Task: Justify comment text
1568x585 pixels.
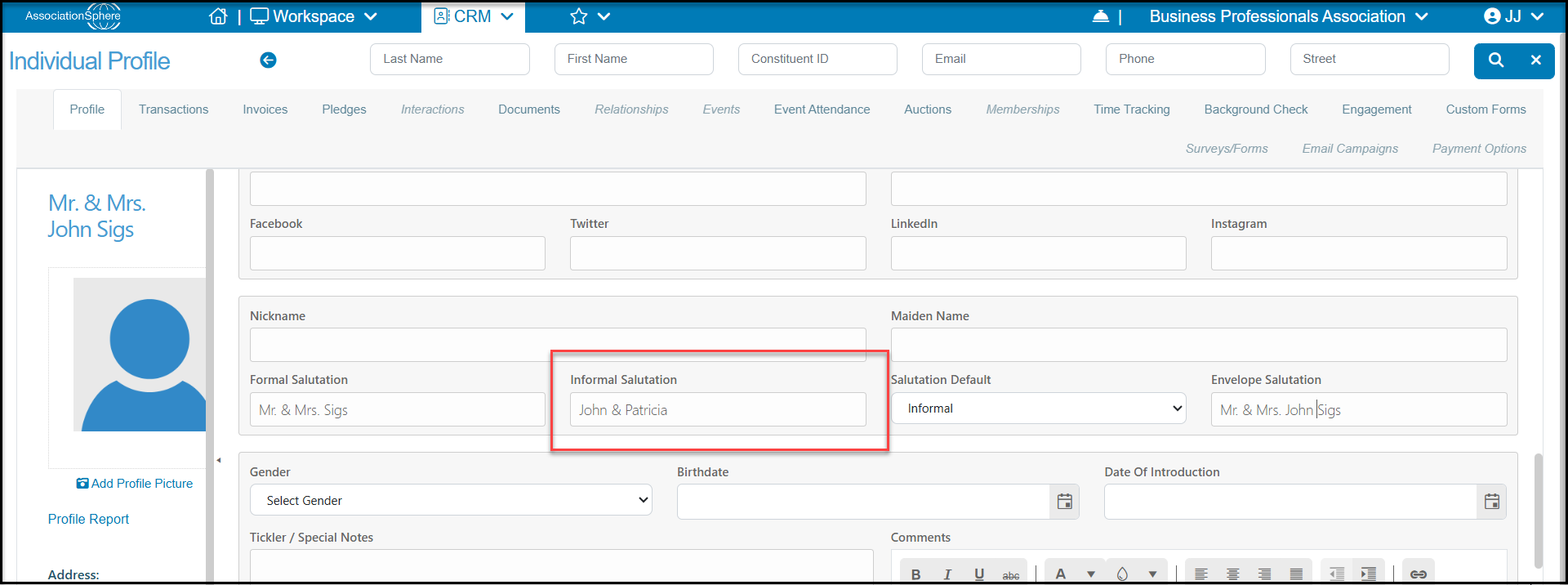Action: [x=1296, y=574]
